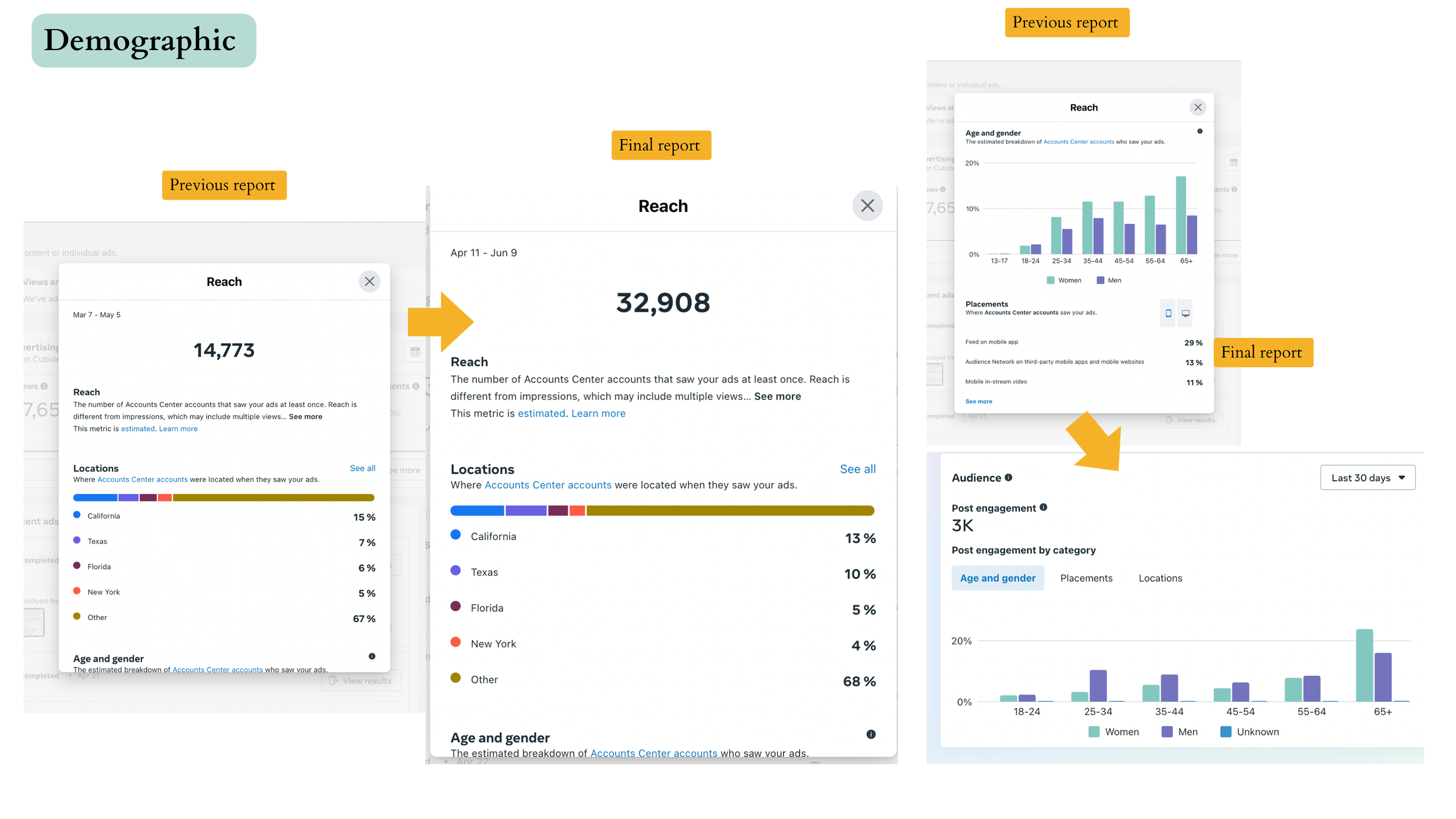Close the Mar 7 - May 5 Reach popup
This screenshot has height=819, width=1456.
coord(369,281)
